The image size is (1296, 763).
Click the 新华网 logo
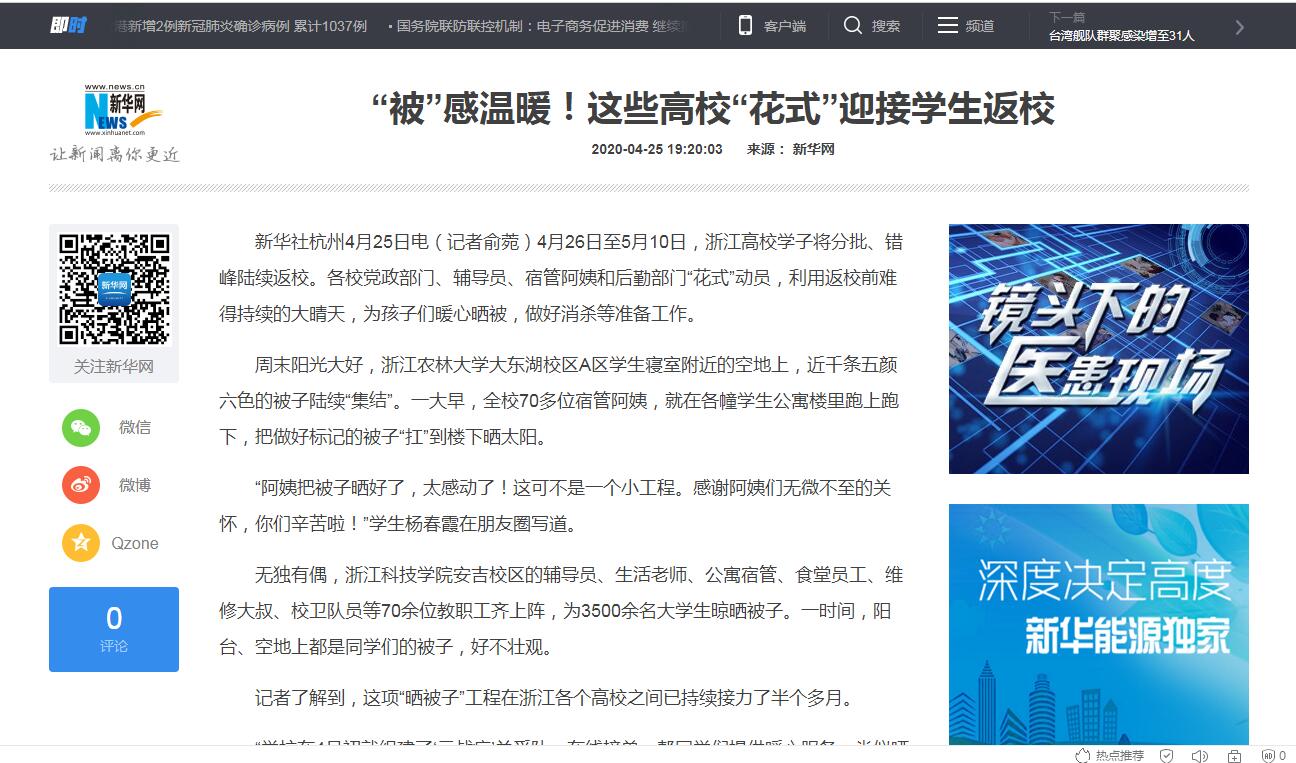tap(122, 108)
